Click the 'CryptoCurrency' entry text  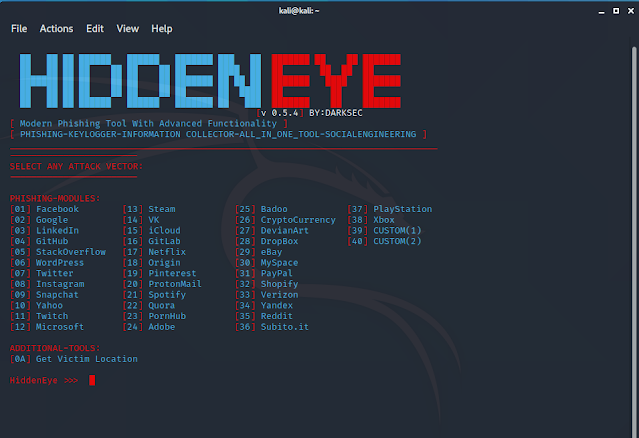point(298,220)
